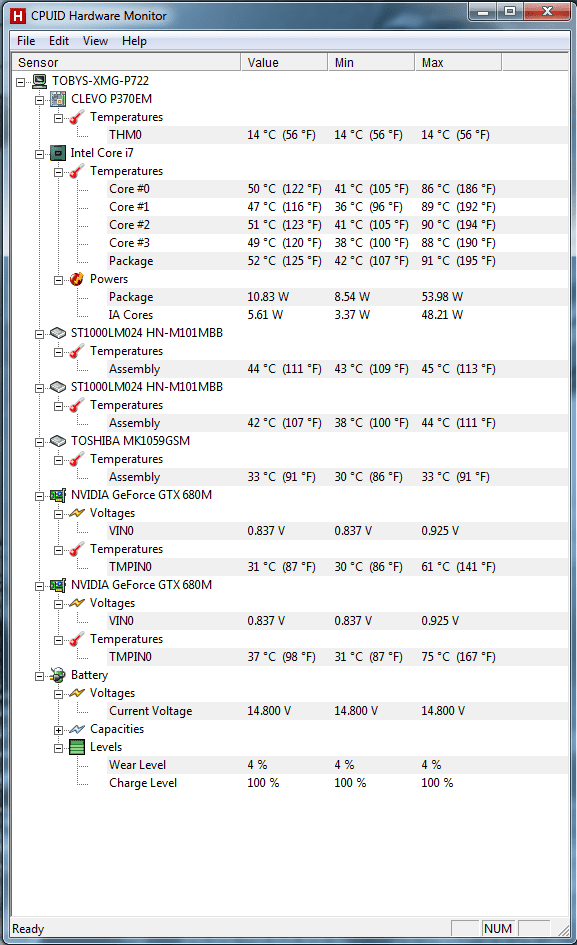Click the Max column header
Screen dimensions: 577x945
[458, 63]
